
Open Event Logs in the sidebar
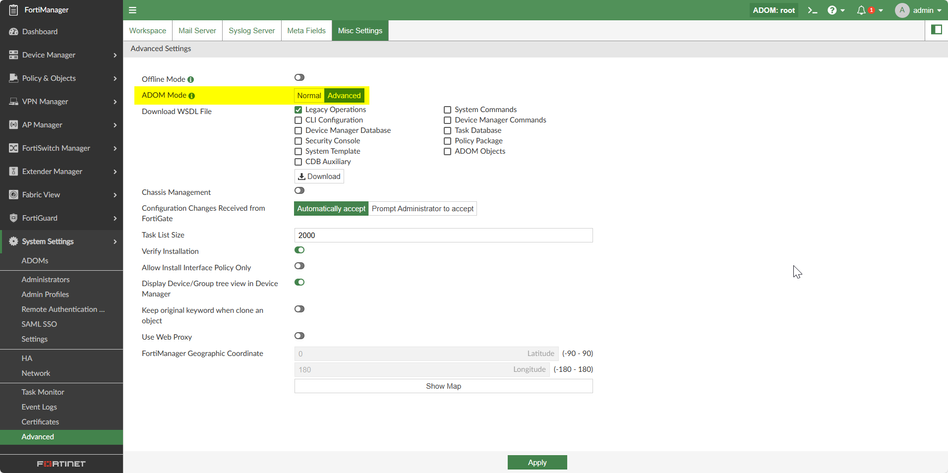point(39,407)
